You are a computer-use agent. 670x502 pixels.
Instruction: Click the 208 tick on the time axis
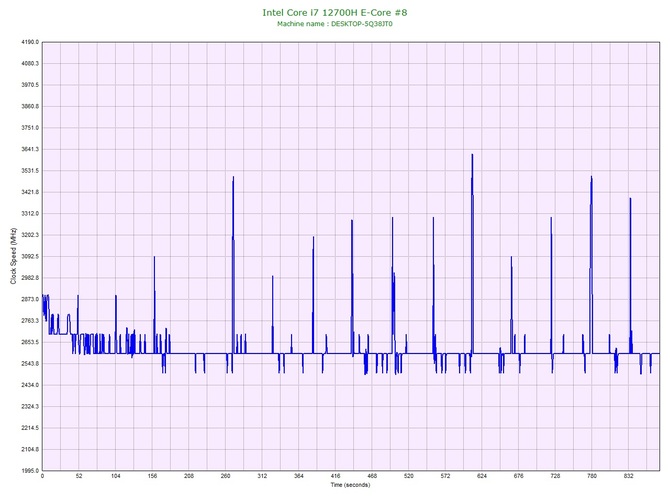189,476
